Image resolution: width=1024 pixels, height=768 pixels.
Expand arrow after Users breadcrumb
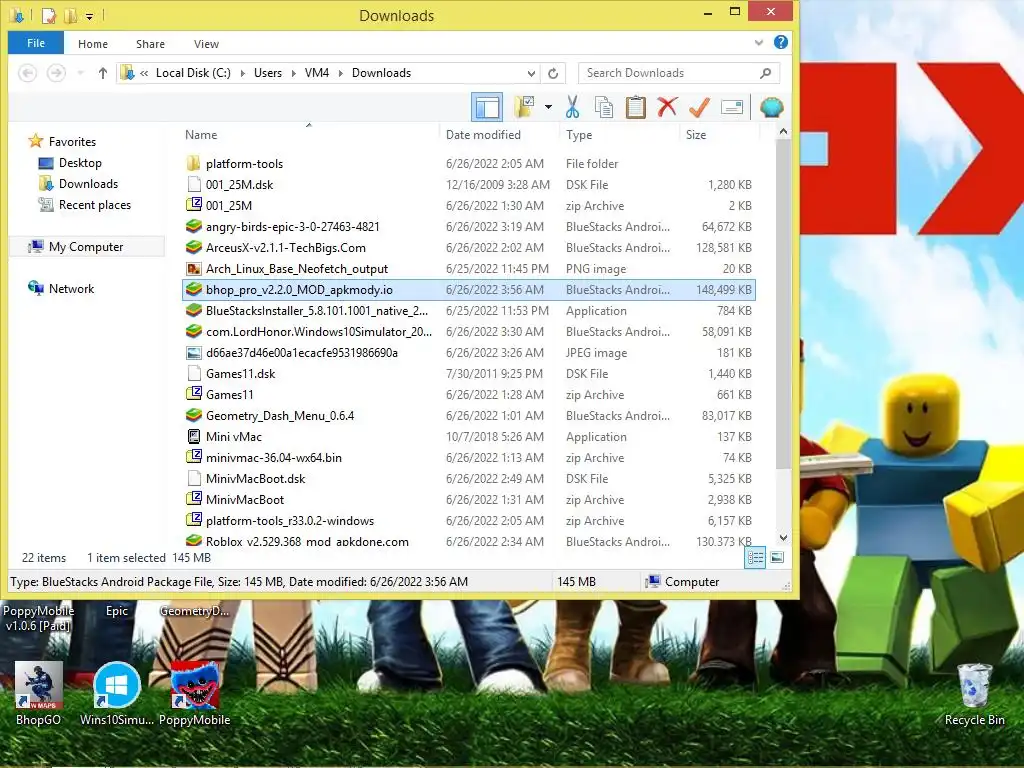coord(293,73)
